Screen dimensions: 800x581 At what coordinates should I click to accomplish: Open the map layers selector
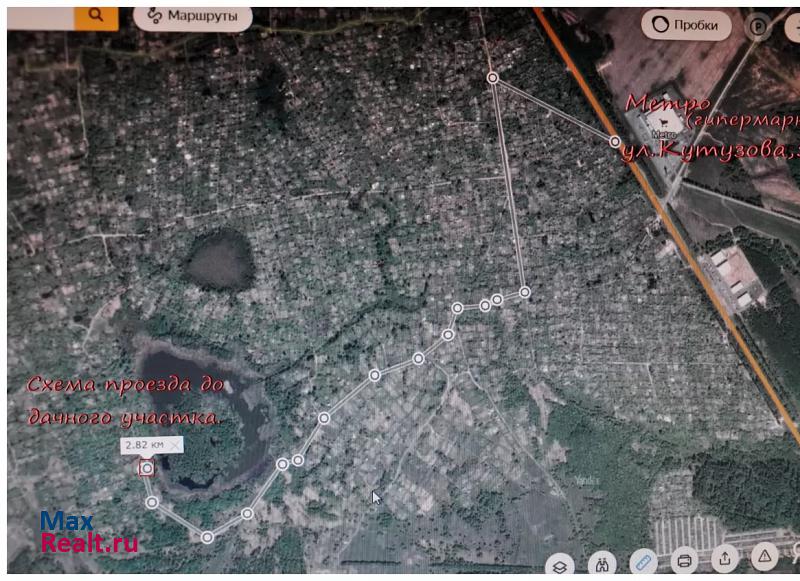click(x=561, y=562)
